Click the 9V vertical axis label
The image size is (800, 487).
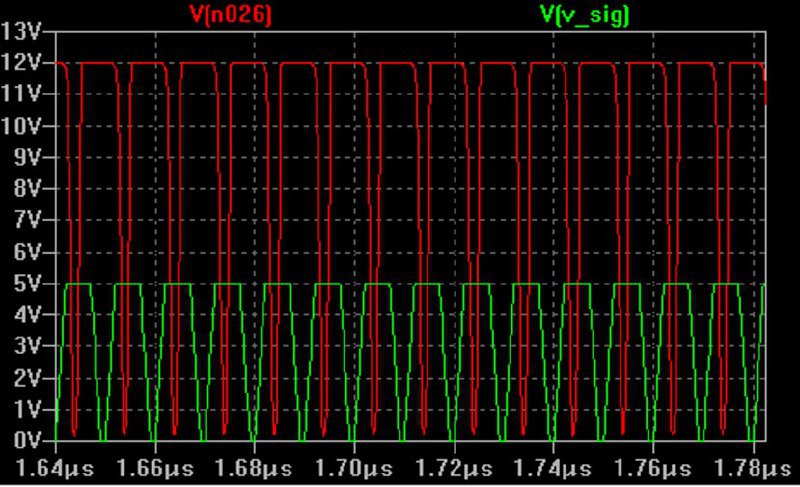(27, 158)
